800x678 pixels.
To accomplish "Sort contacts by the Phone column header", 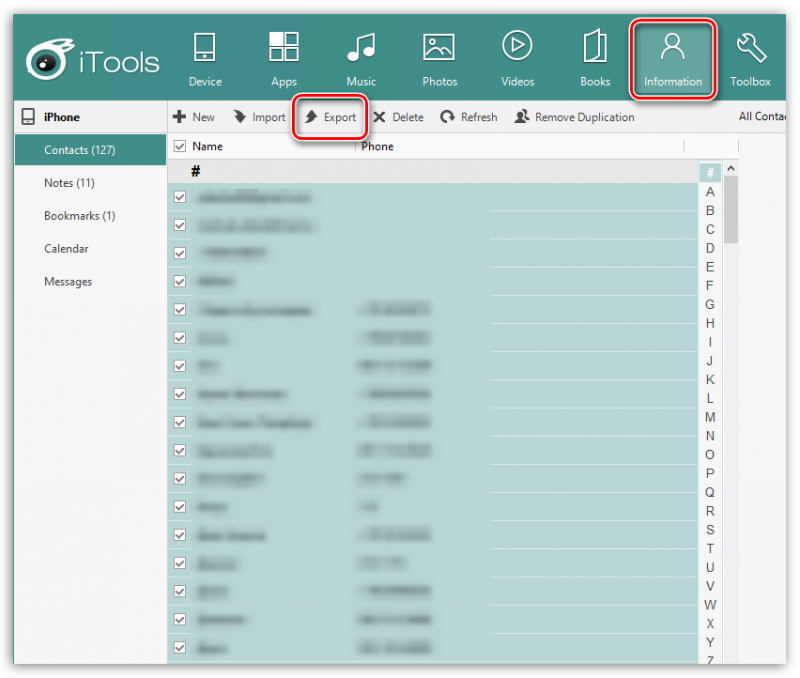I will [x=377, y=146].
